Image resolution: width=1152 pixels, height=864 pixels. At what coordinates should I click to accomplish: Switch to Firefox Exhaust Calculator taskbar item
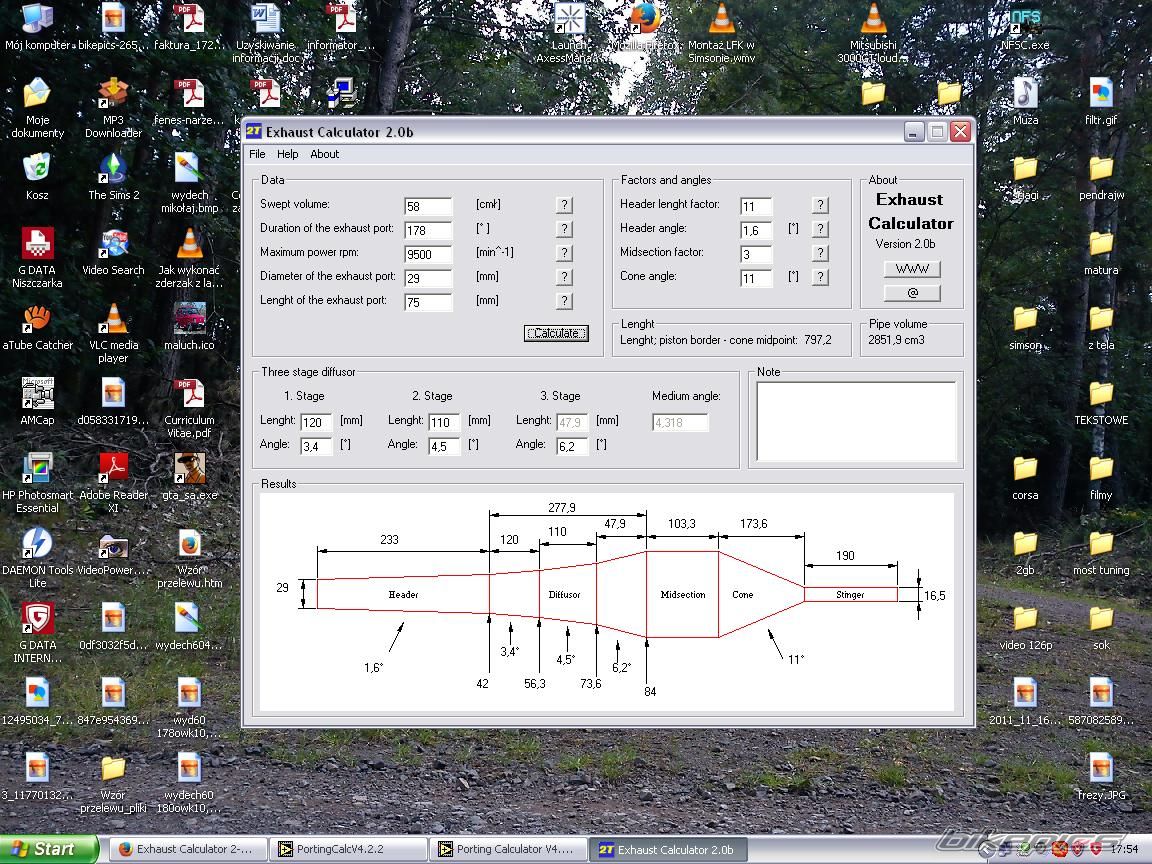(x=188, y=849)
